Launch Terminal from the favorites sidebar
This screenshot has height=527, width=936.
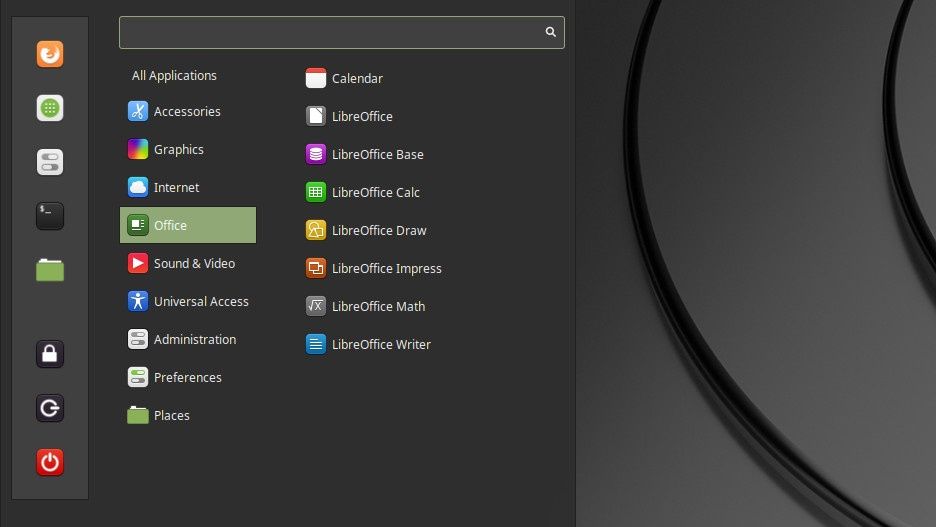pyautogui.click(x=50, y=216)
